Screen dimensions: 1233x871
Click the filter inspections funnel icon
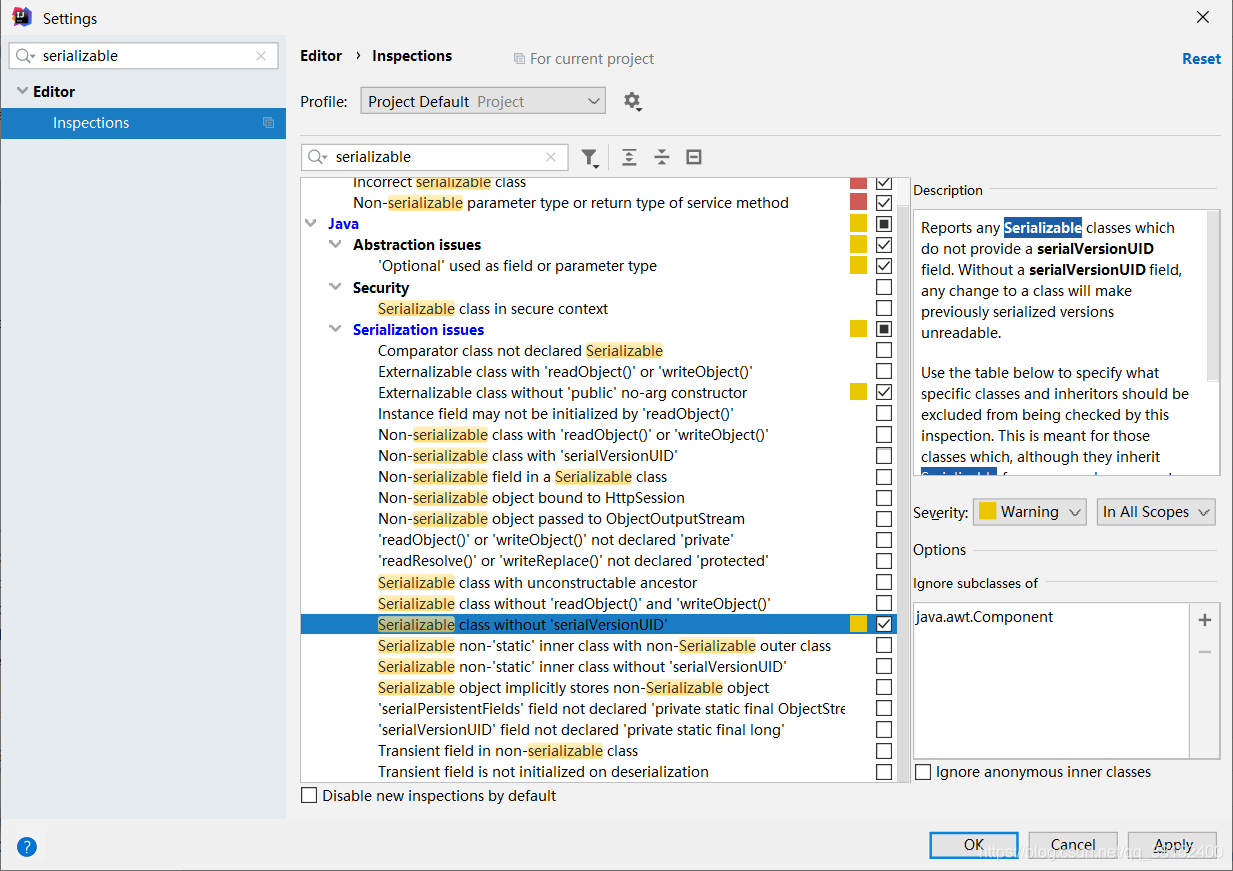(590, 157)
